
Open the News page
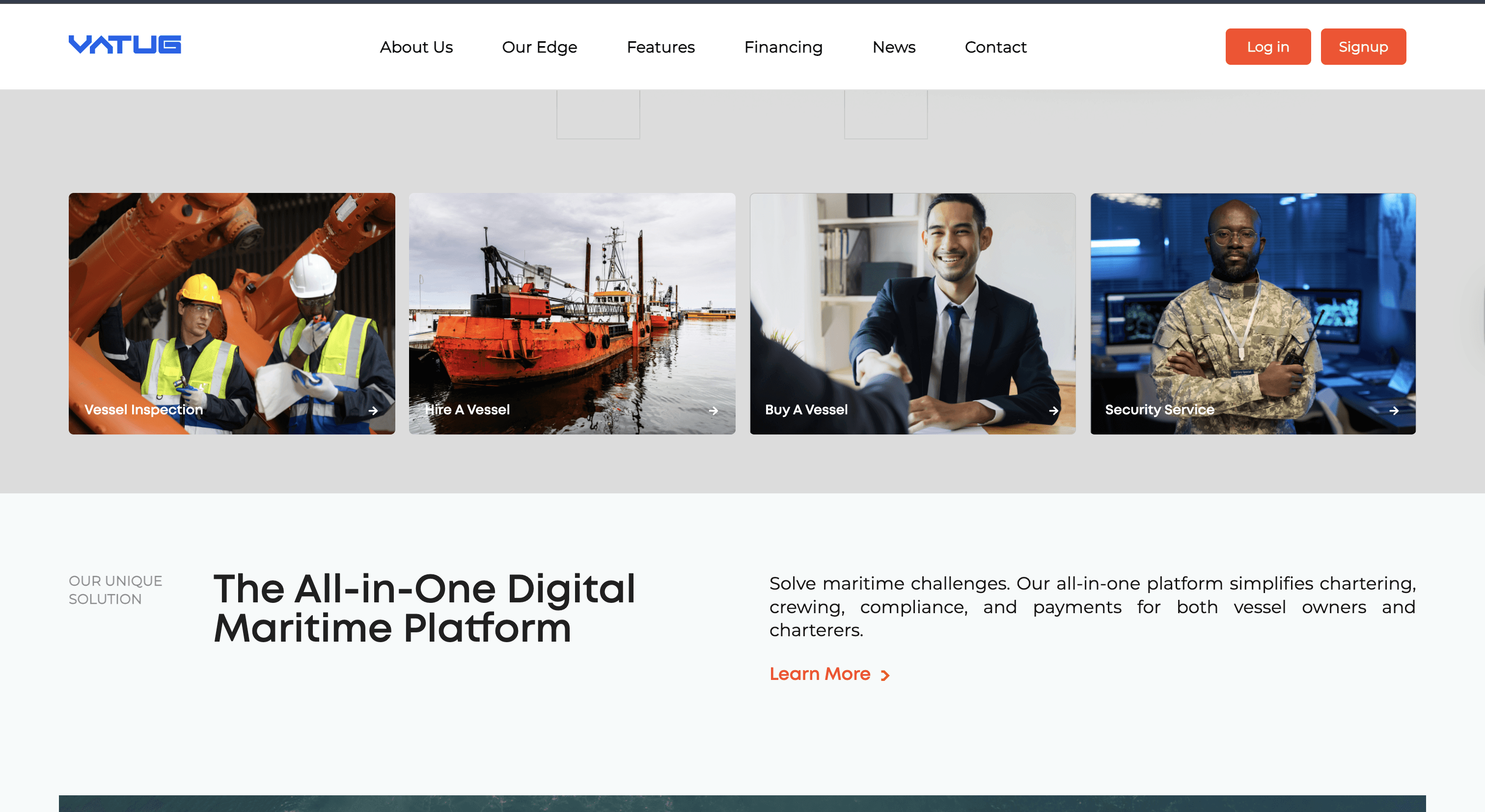pos(894,47)
